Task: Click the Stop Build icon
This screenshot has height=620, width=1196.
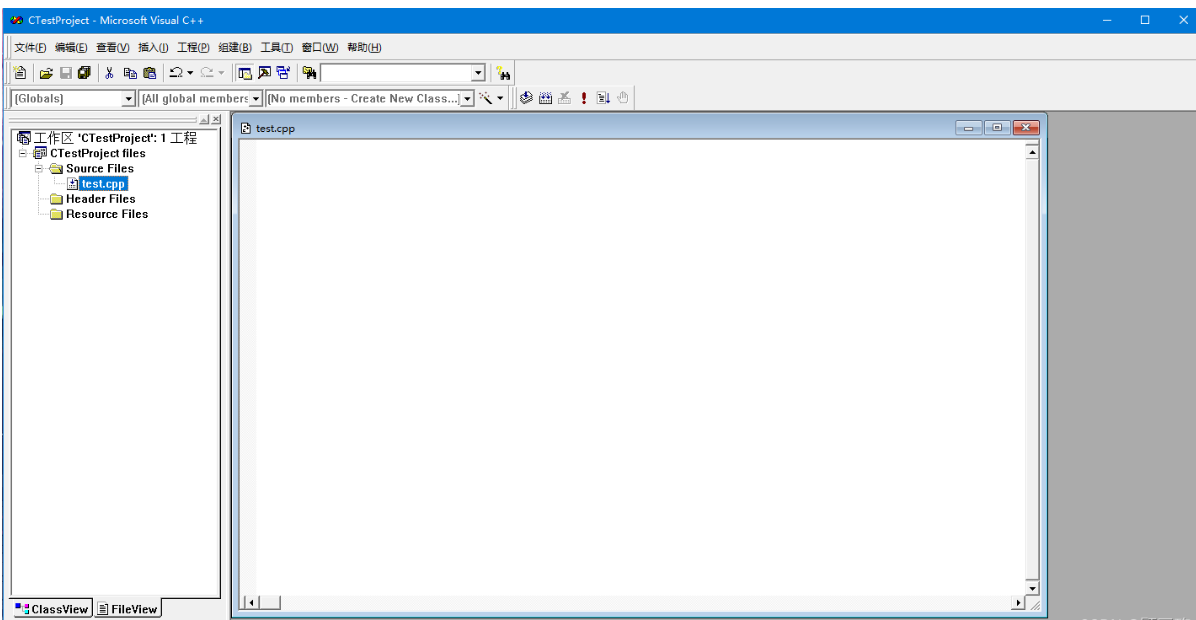Action: click(564, 98)
